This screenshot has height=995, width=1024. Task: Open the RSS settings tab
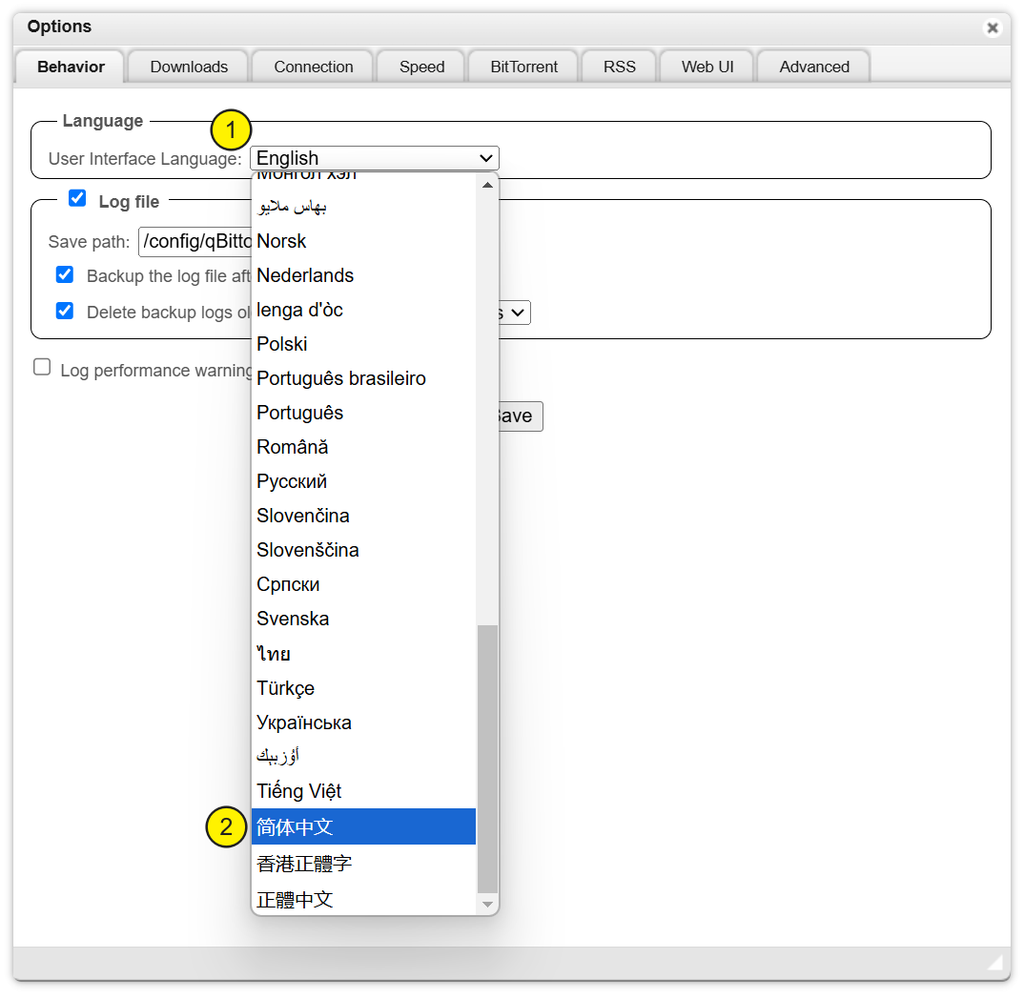pos(618,66)
